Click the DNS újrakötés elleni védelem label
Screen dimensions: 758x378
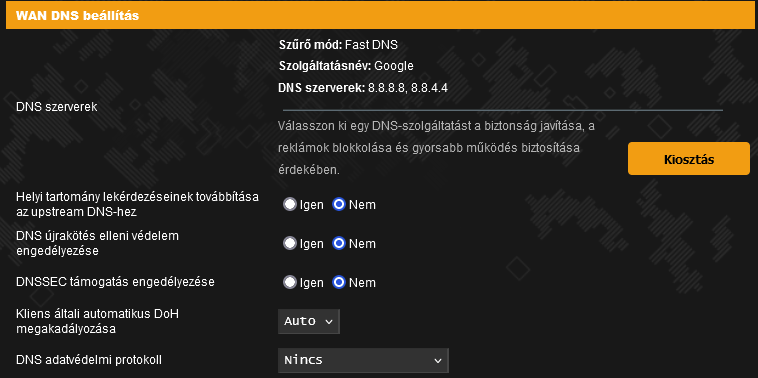coord(98,244)
